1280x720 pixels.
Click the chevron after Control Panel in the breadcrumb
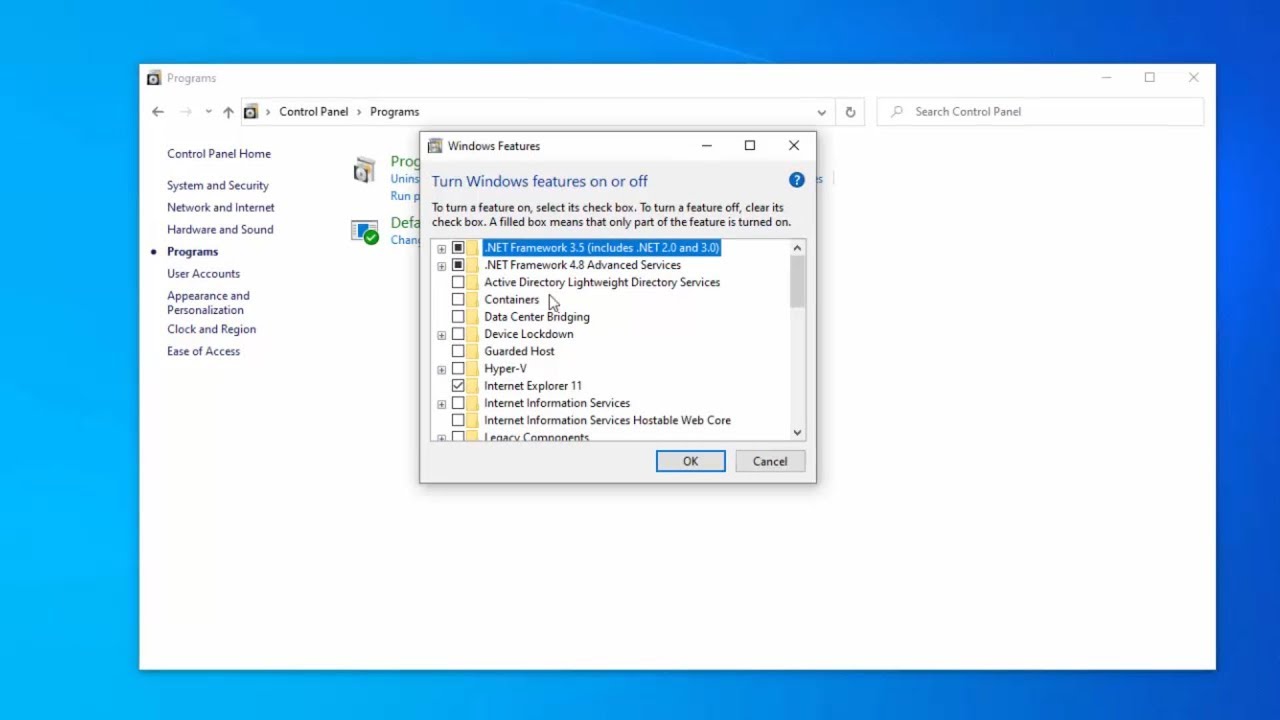pyautogui.click(x=360, y=112)
